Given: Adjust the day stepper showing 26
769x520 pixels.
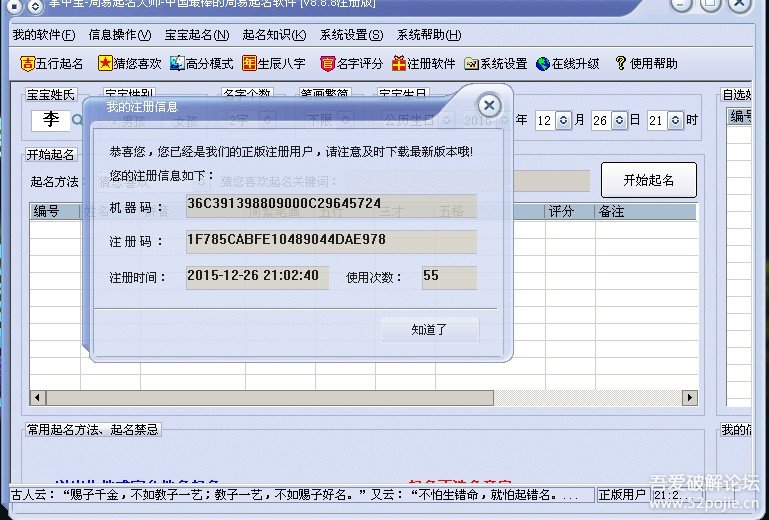Looking at the screenshot, I should coord(619,120).
